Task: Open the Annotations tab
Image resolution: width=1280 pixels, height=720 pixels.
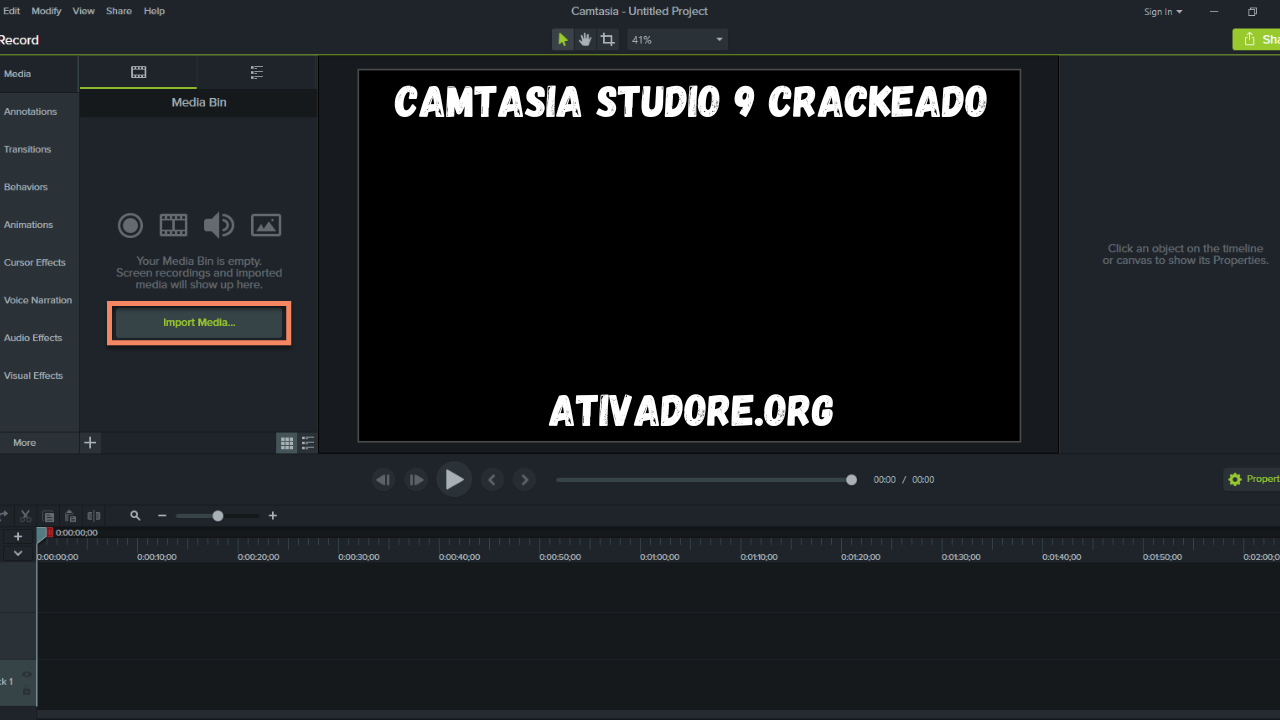Action: point(39,112)
